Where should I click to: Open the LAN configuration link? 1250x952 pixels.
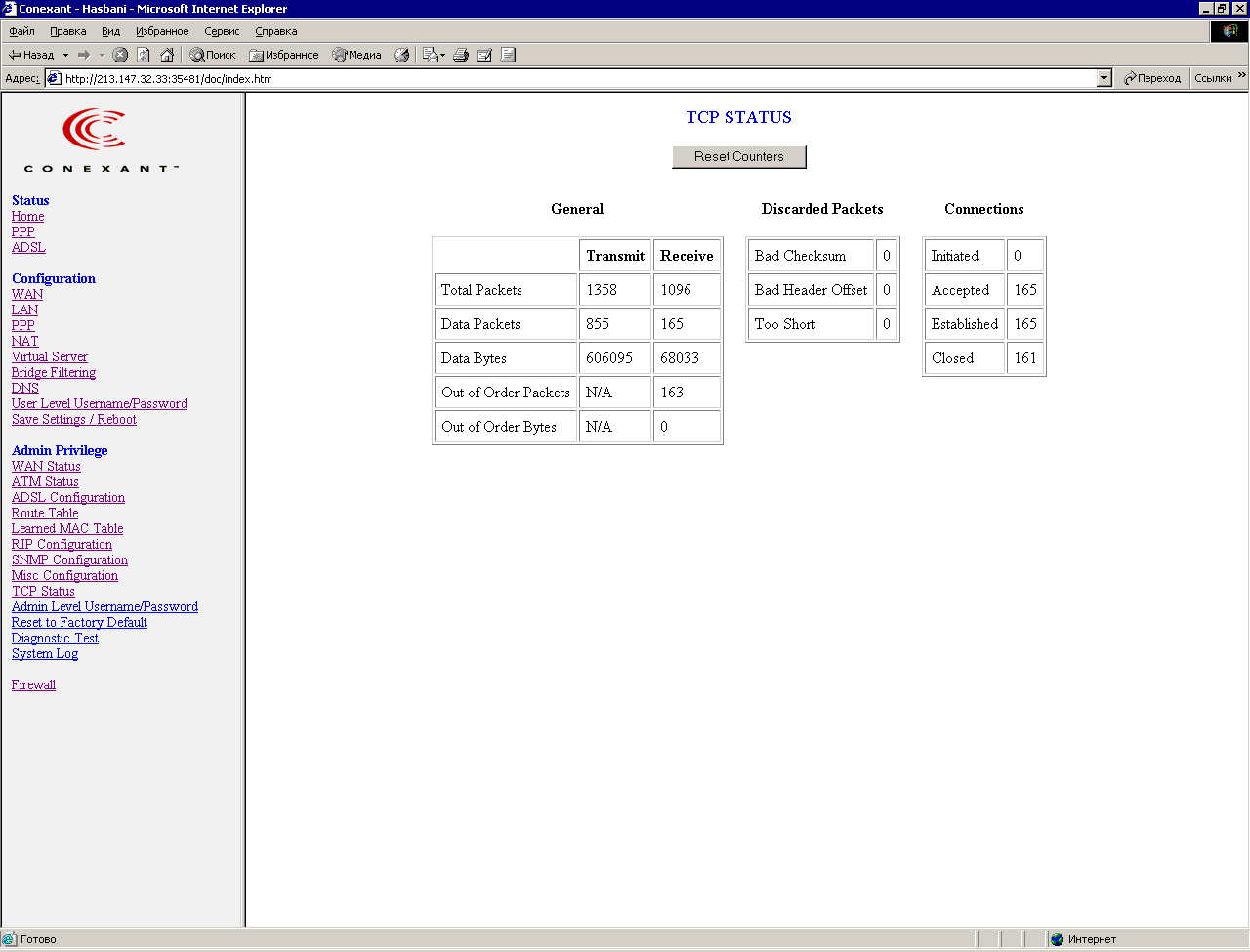(24, 310)
